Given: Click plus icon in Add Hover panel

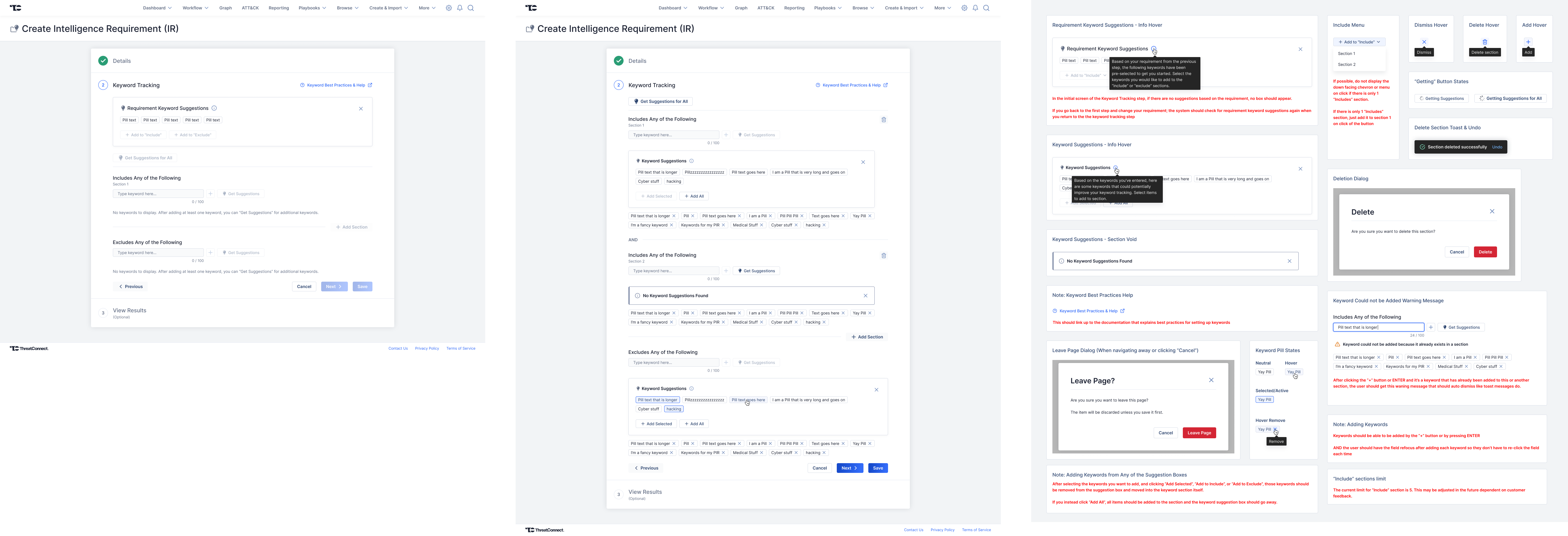Looking at the screenshot, I should pyautogui.click(x=1528, y=42).
